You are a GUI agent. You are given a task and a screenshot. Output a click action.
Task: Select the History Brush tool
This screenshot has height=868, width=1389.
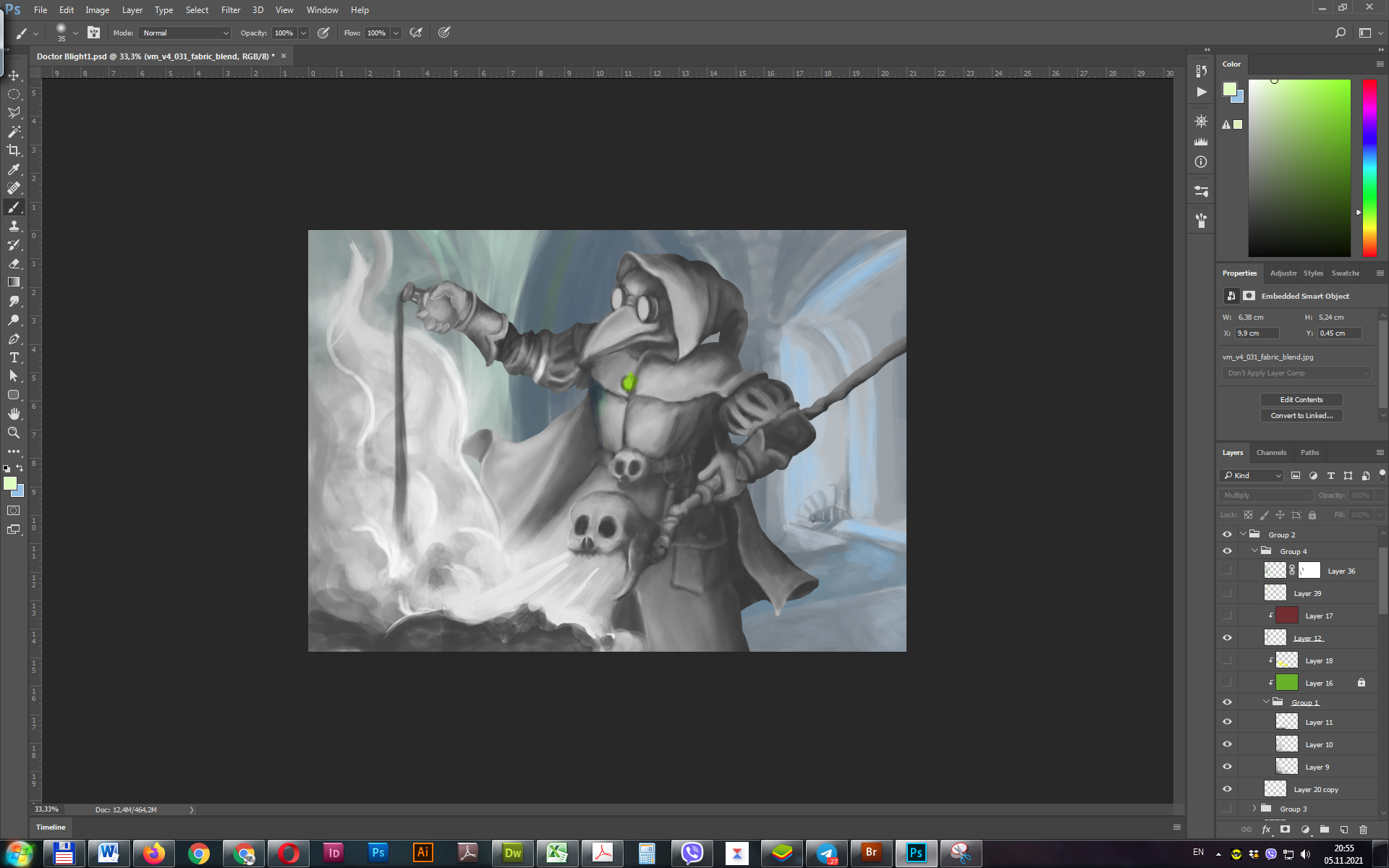[x=14, y=244]
